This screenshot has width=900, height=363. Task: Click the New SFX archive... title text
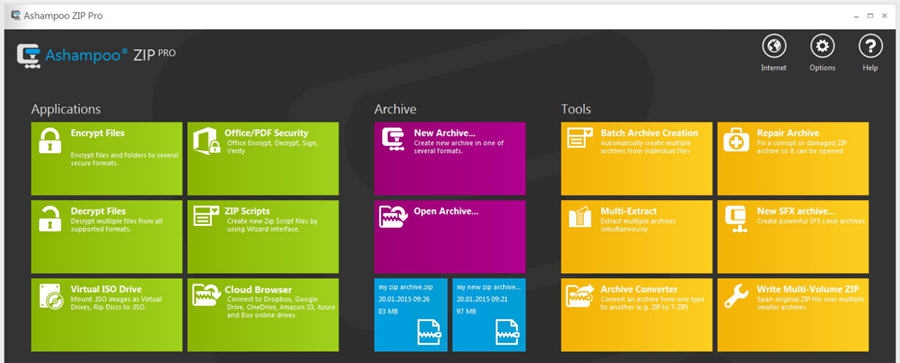796,211
